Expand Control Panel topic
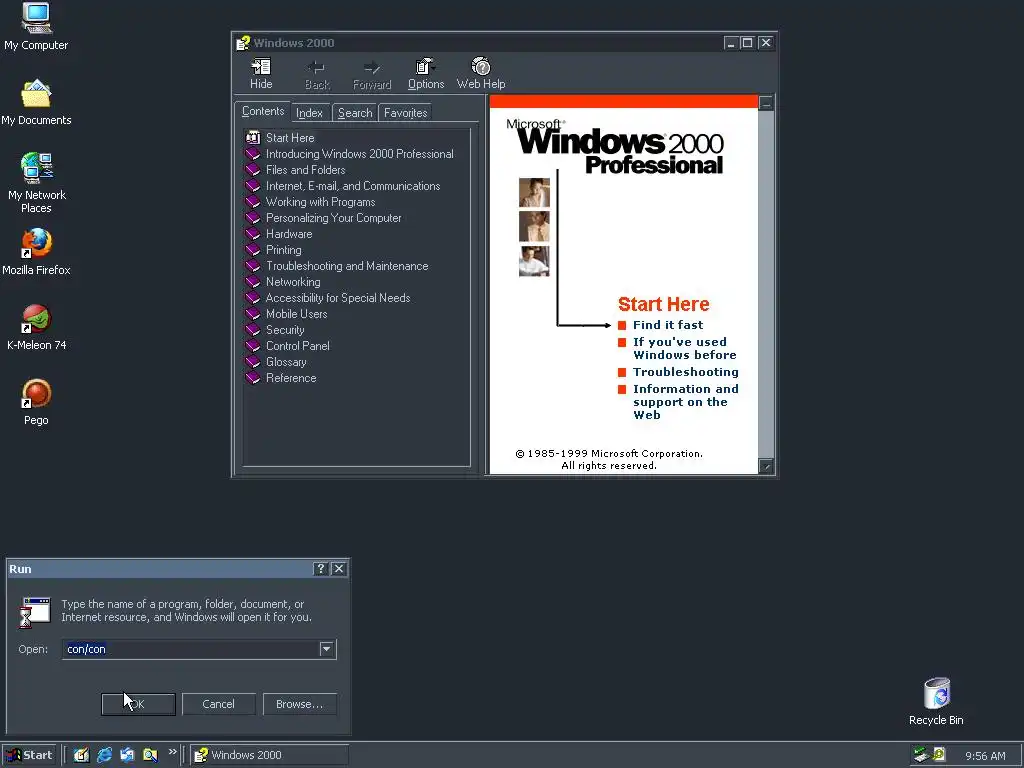The height and width of the screenshot is (768, 1024). click(x=297, y=346)
